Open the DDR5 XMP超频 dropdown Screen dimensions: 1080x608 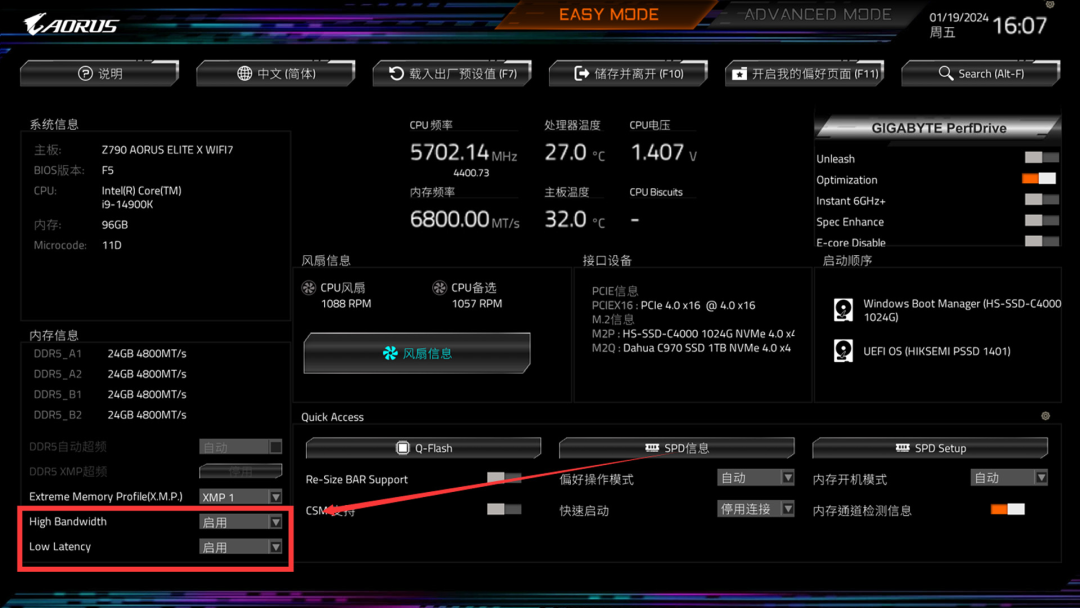(x=240, y=471)
